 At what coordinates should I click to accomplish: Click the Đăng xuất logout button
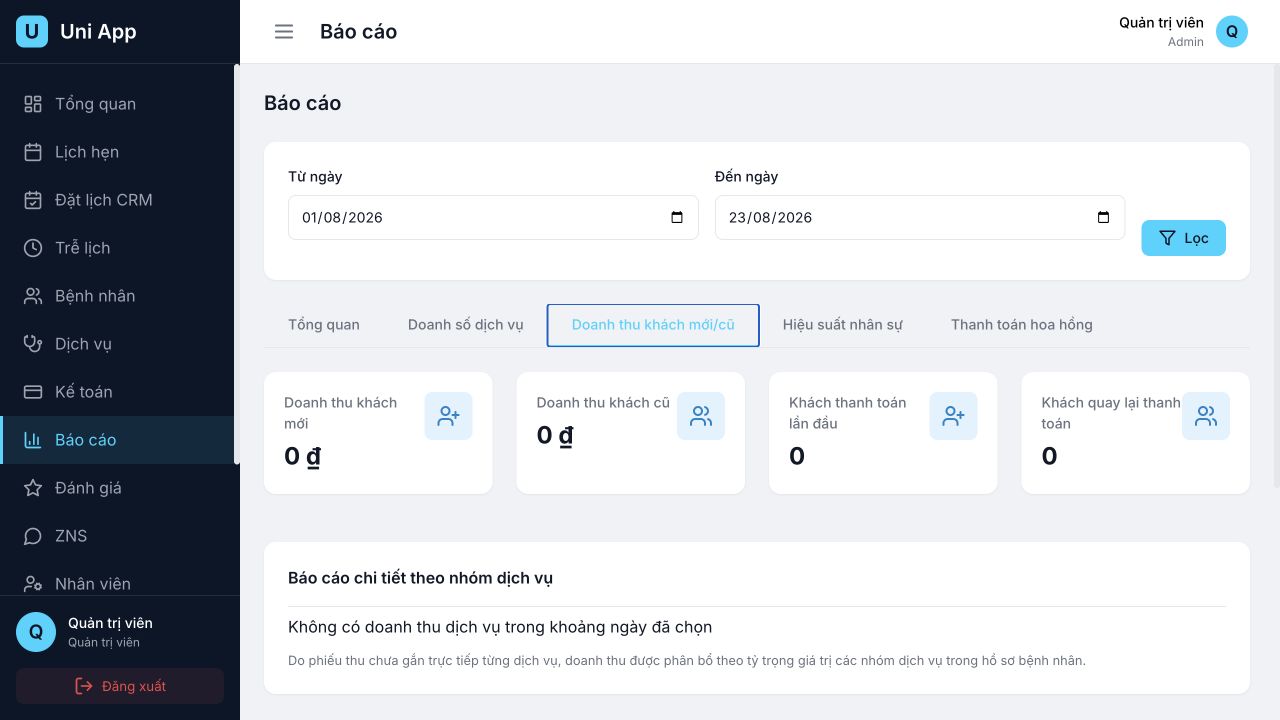pos(120,686)
